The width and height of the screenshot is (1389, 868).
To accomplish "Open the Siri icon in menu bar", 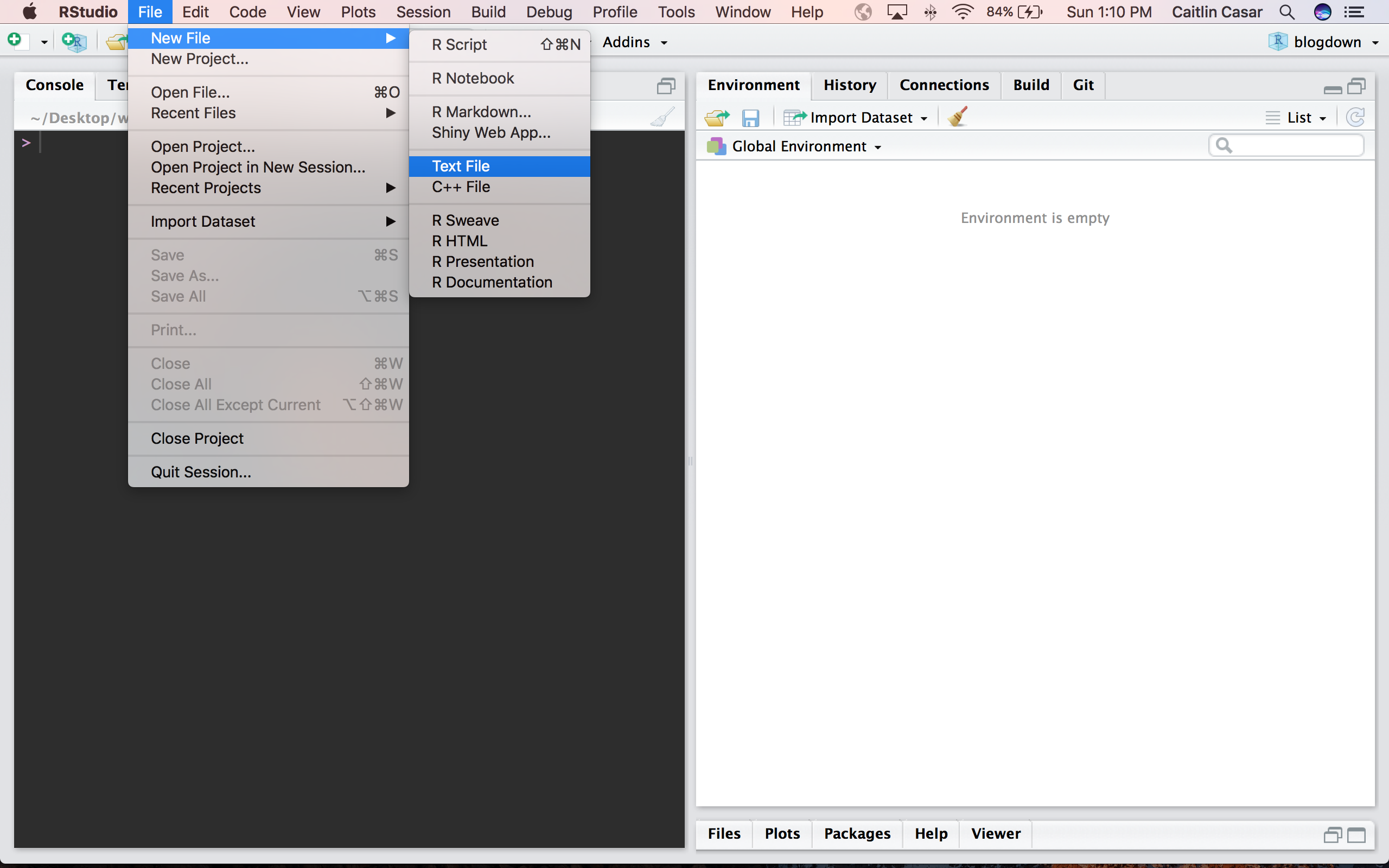I will pos(1322,12).
